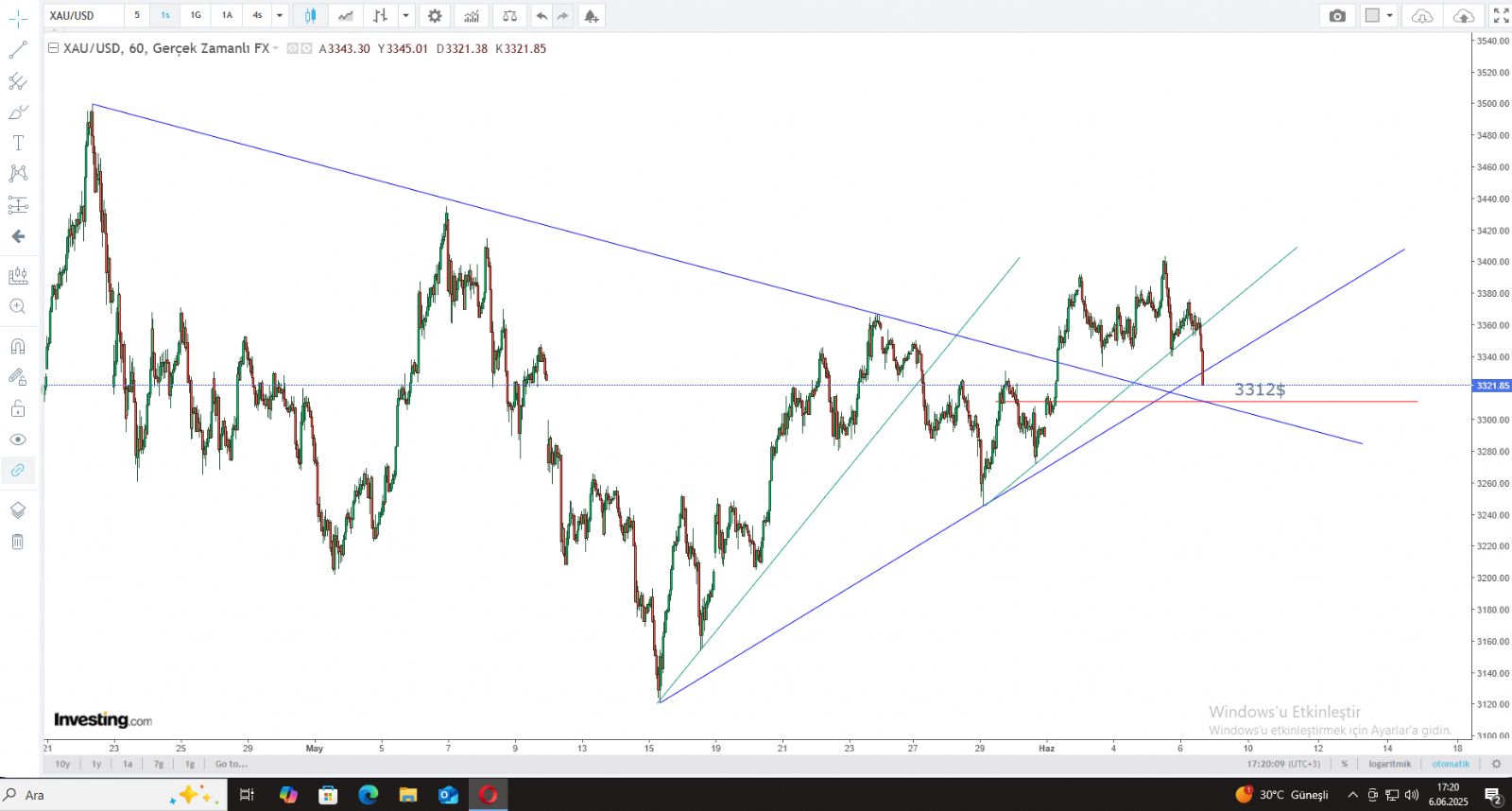
Task: Toggle hide all drawings eye
Action: pos(18,440)
